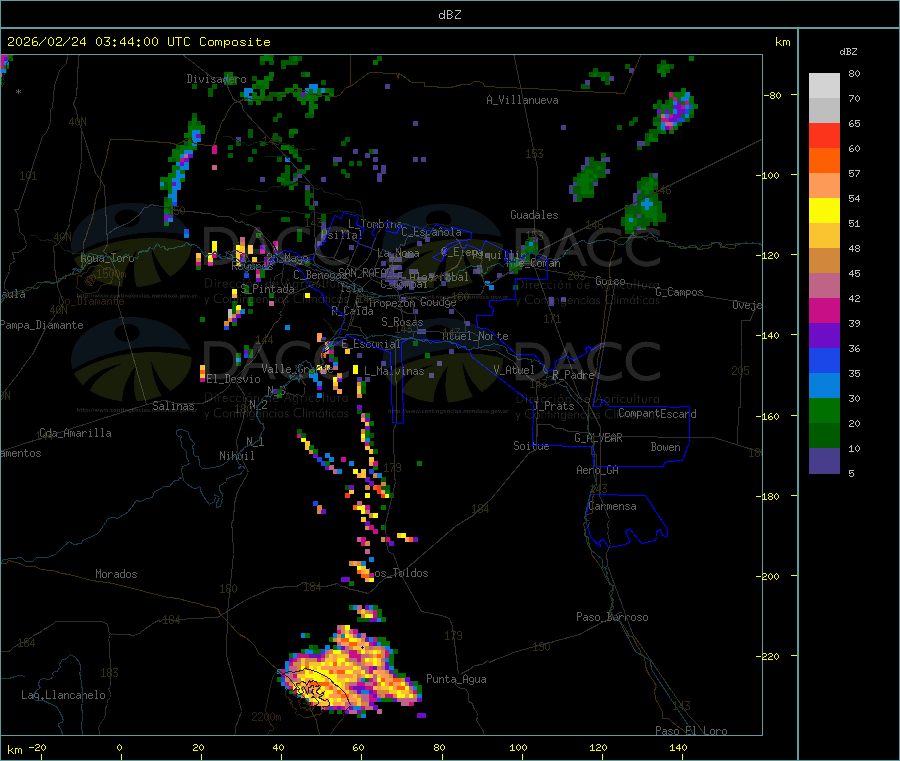900x761 pixels.
Task: Click the royal blue legend swatch
Action: 824,360
